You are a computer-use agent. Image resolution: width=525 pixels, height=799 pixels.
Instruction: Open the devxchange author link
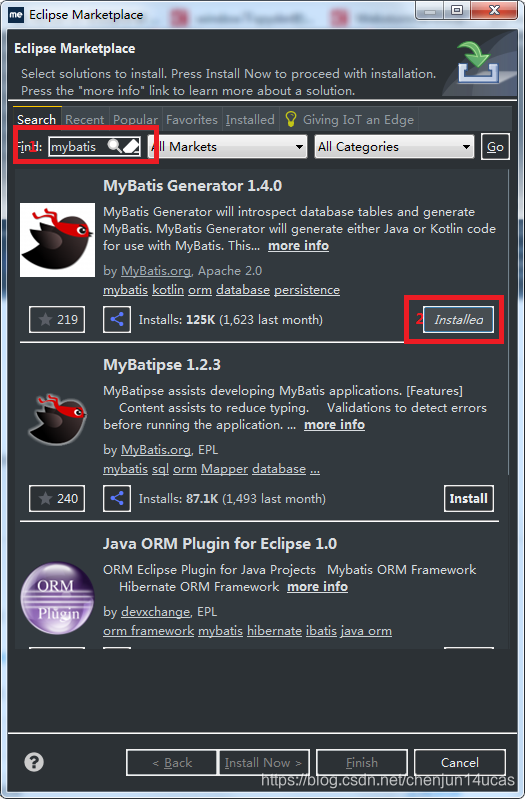pyautogui.click(x=155, y=611)
